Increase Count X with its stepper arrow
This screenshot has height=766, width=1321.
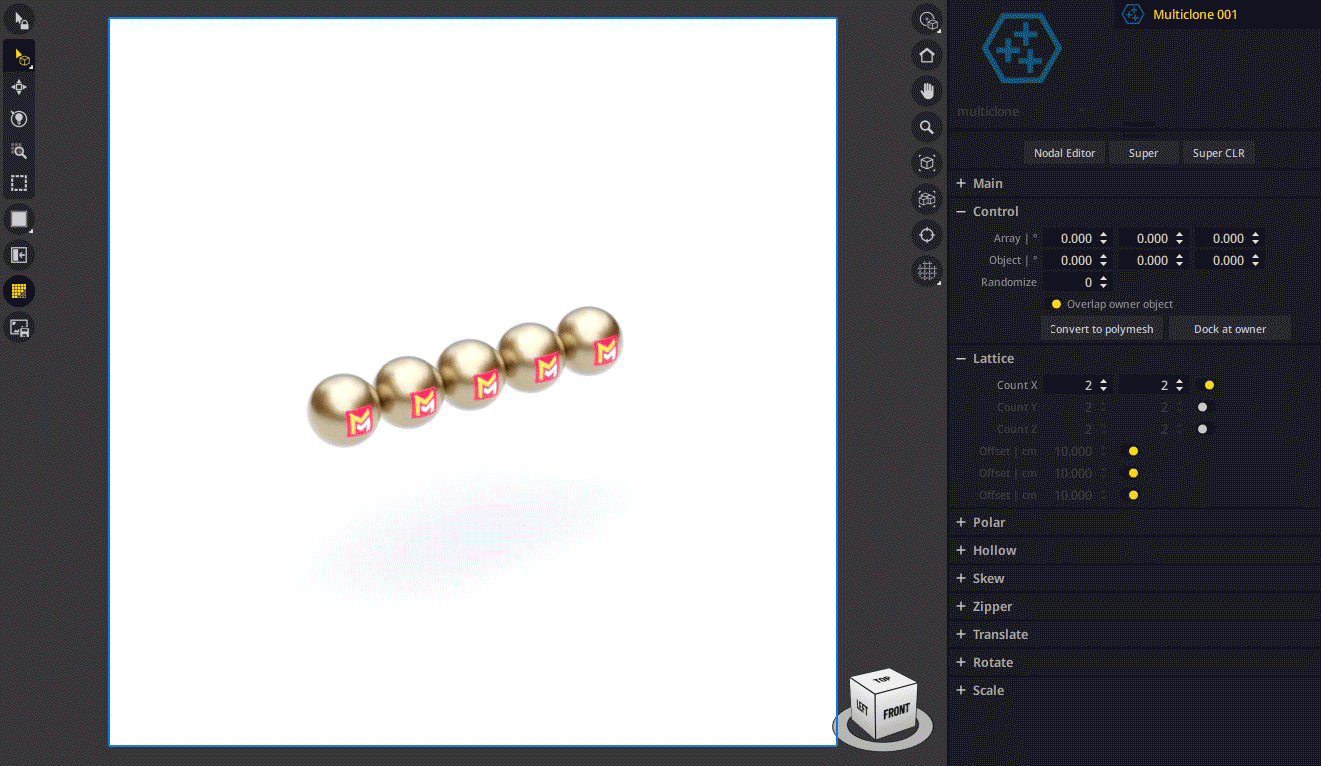point(1103,380)
